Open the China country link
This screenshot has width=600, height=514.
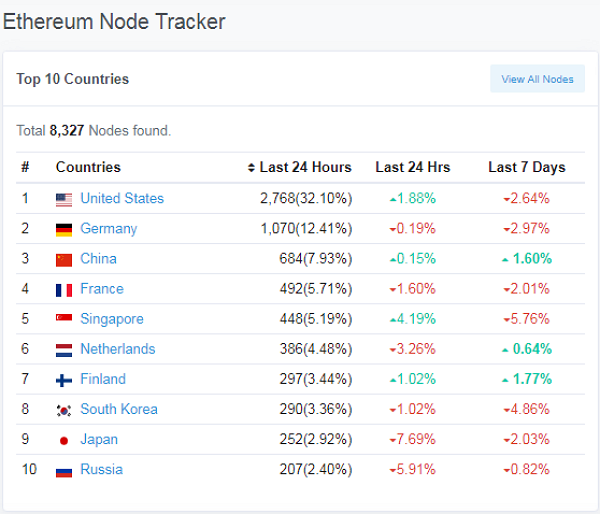pos(98,259)
